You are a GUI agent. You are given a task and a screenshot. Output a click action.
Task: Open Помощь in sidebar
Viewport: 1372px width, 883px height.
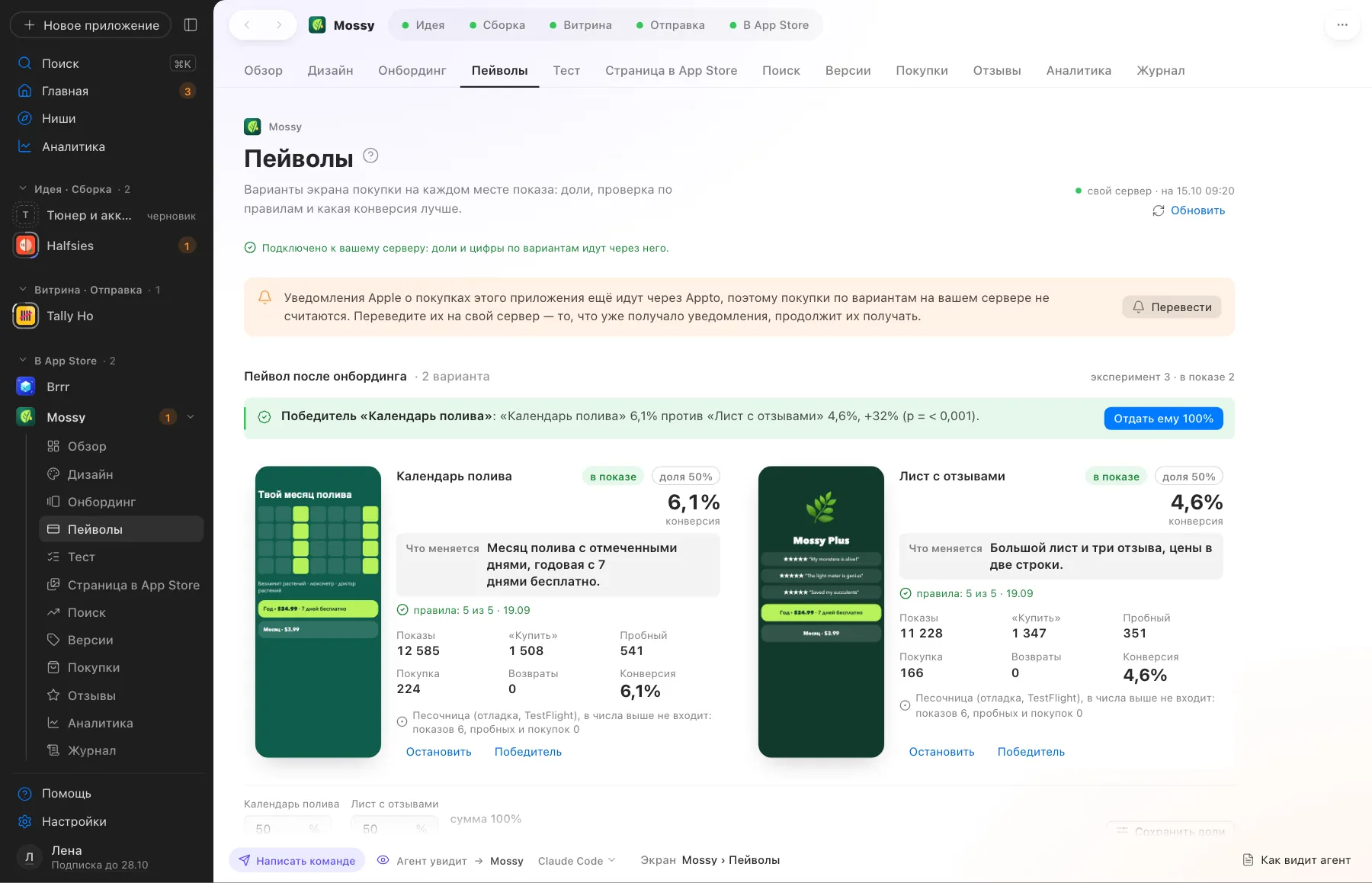106,793
